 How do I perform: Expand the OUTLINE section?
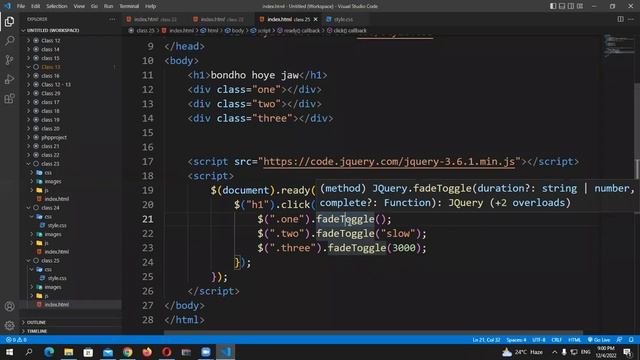(x=36, y=322)
